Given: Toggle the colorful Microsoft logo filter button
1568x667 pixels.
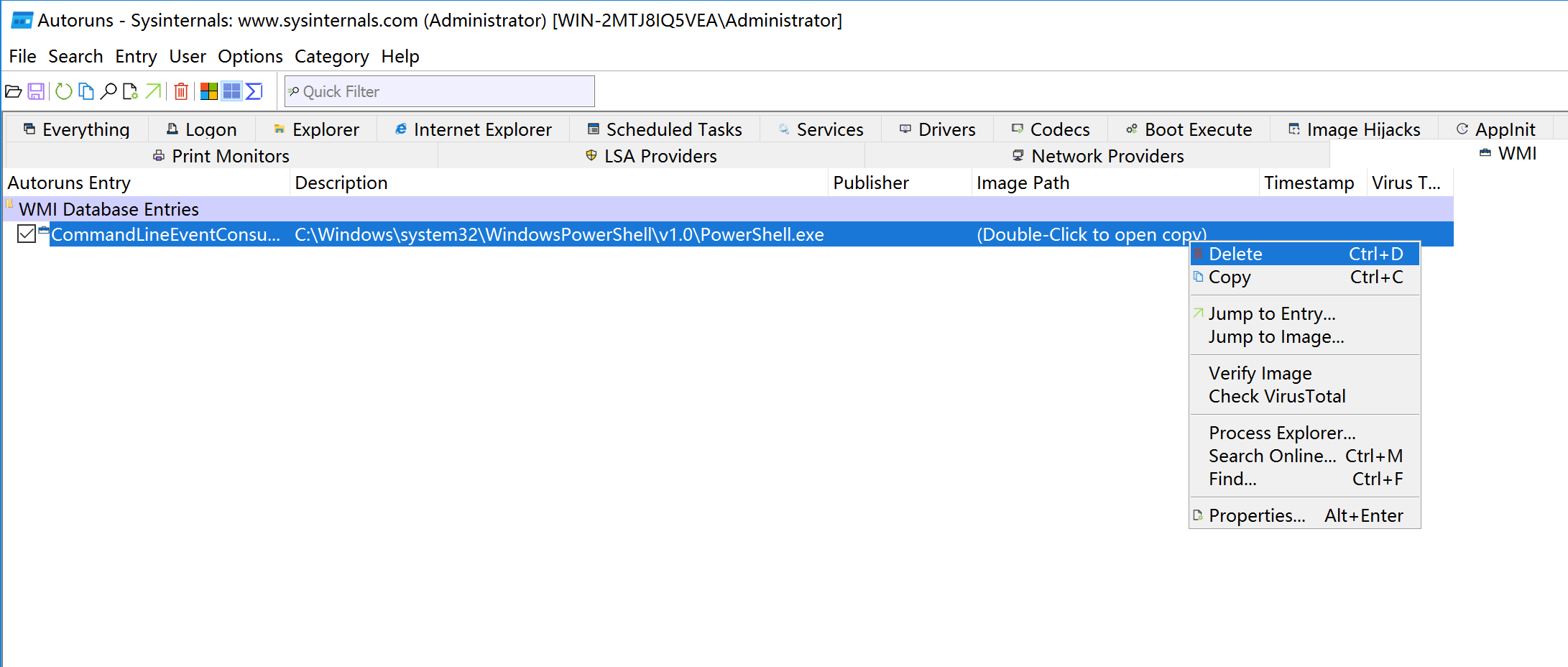Looking at the screenshot, I should [209, 91].
